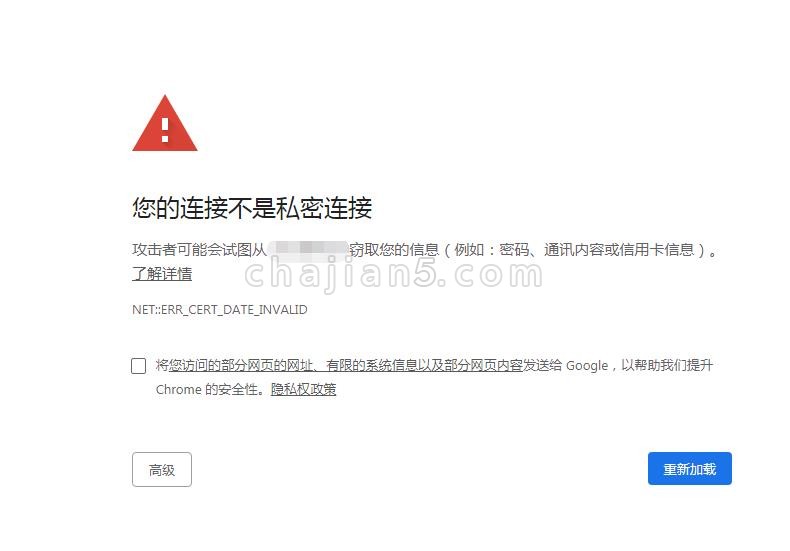This screenshot has height=551, width=790.
Task: Open the 隐私权政策 link
Action: [303, 389]
